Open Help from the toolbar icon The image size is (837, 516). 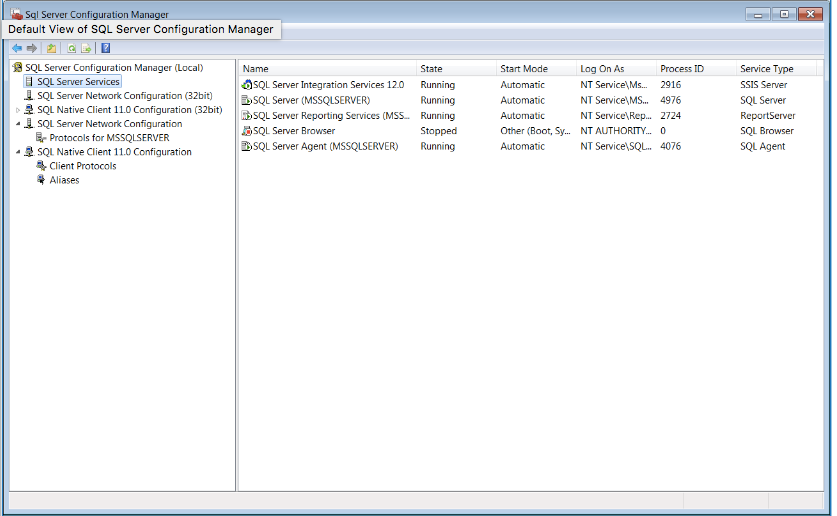click(106, 48)
